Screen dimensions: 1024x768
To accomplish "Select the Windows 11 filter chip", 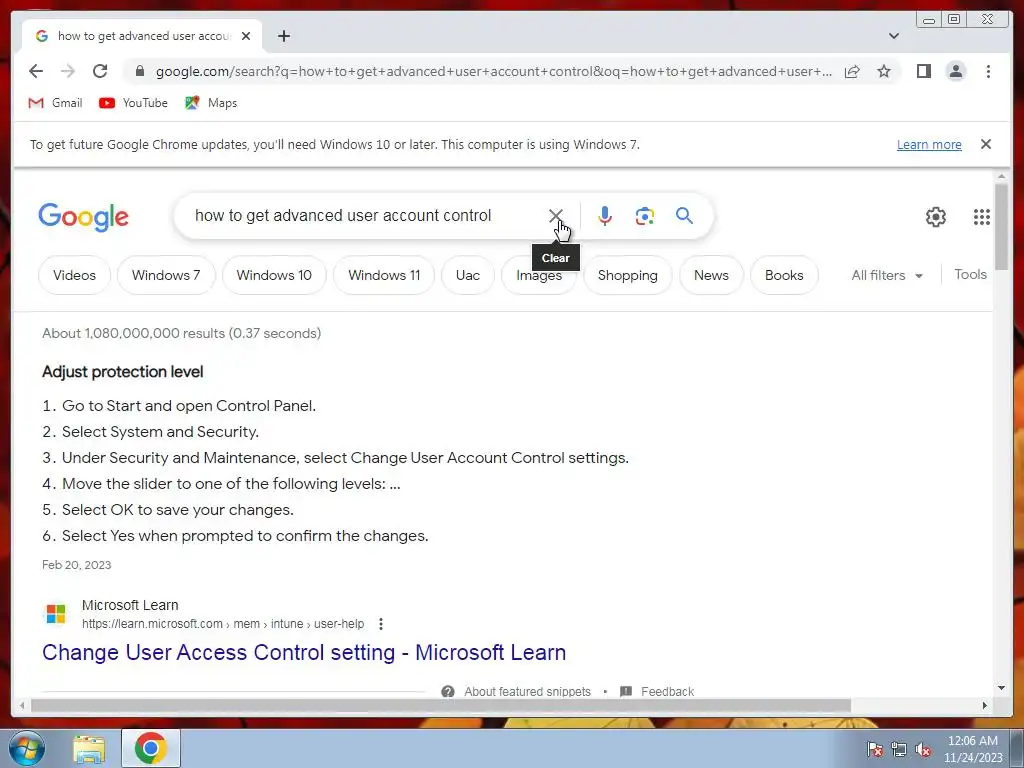I will tap(384, 275).
